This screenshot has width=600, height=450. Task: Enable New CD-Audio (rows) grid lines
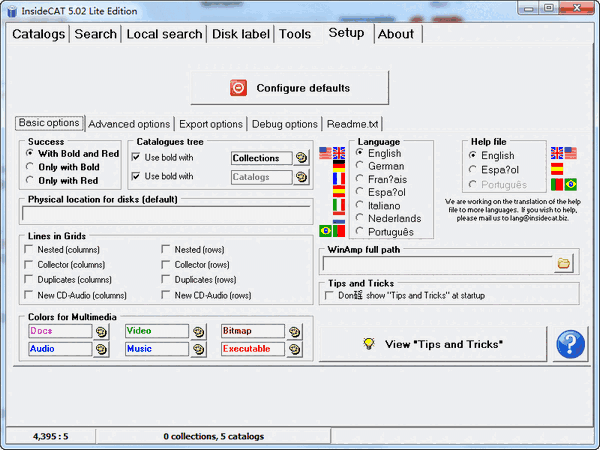coord(166,295)
